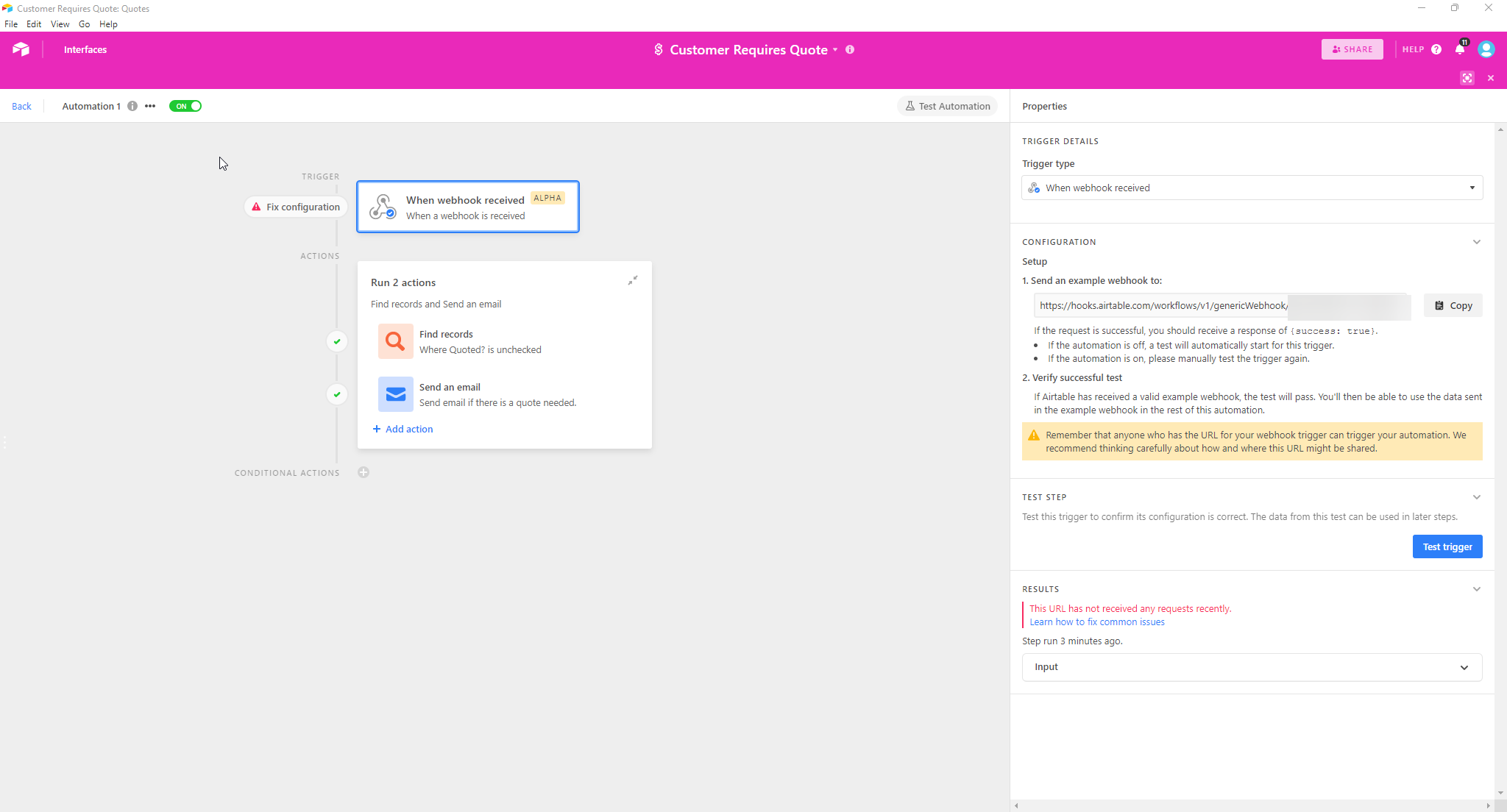Click the Airtable home logo icon
This screenshot has width=1507, height=812.
21,49
